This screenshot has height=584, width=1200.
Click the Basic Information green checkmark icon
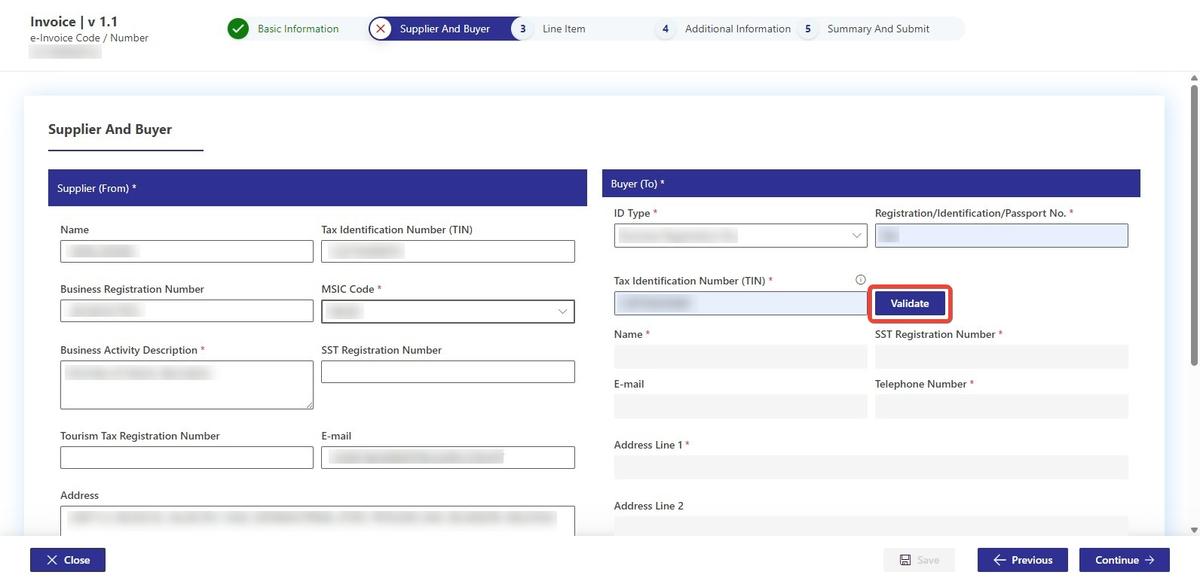238,29
